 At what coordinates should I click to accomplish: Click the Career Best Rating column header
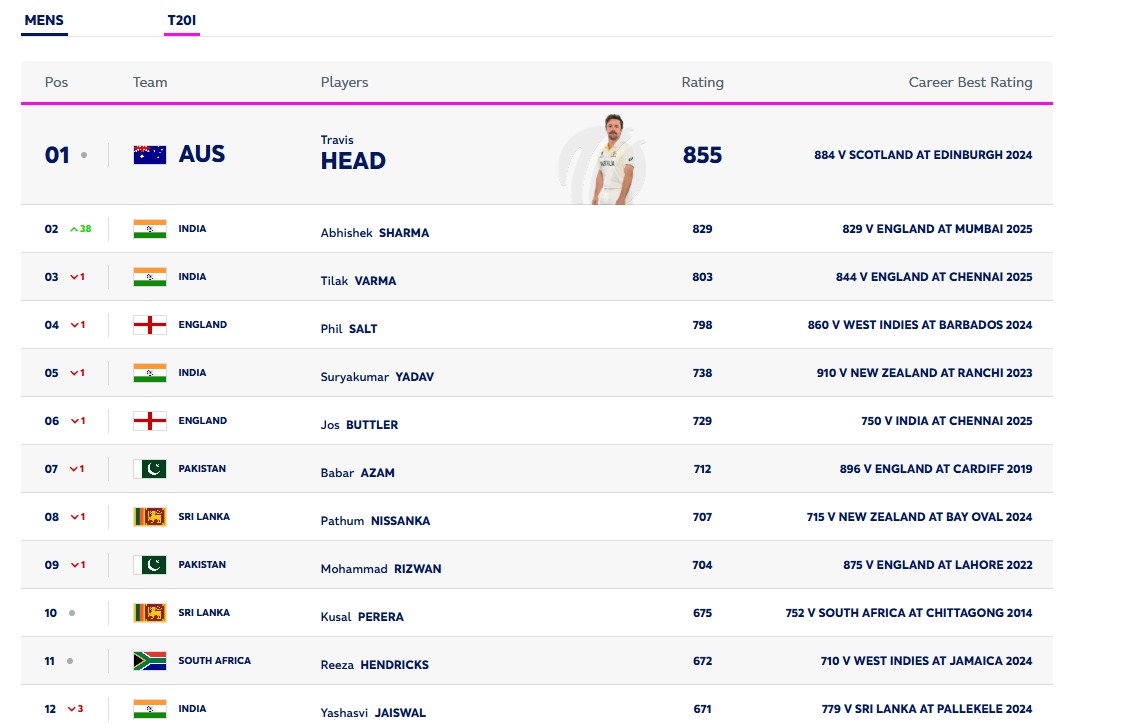pos(970,82)
